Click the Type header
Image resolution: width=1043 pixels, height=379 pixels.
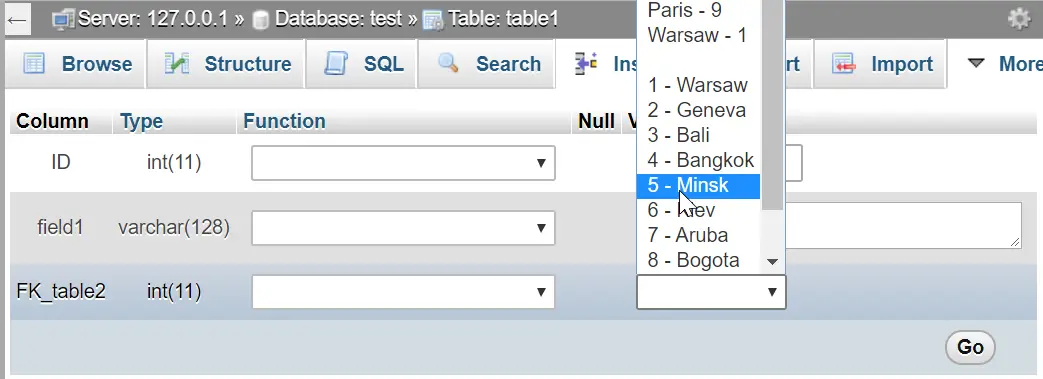pos(141,121)
